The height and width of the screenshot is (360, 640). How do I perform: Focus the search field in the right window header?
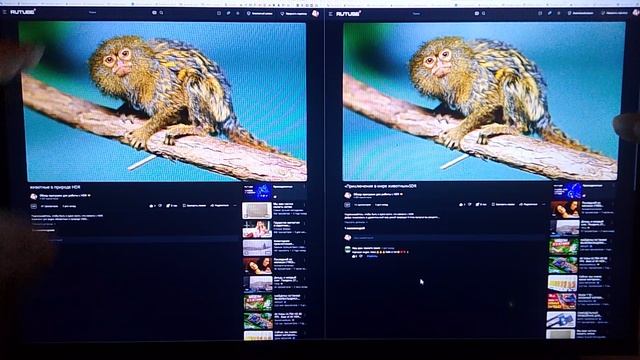click(x=443, y=13)
